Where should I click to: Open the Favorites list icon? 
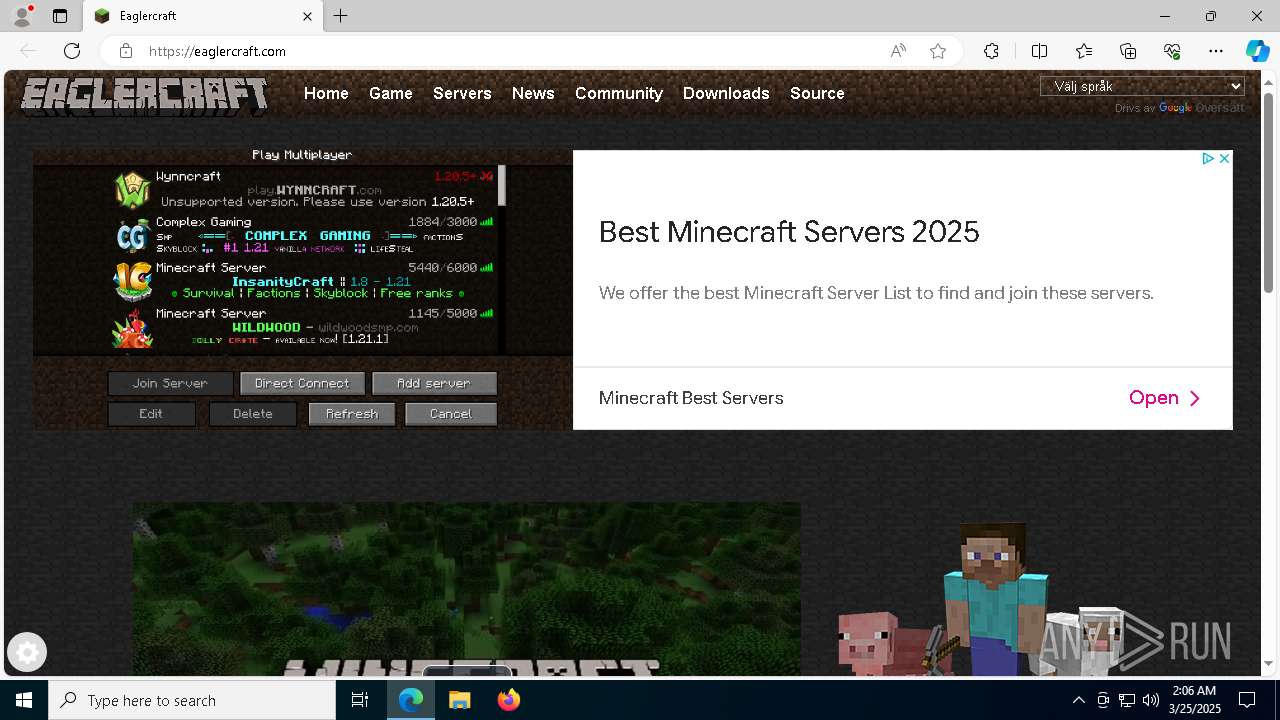click(x=1084, y=51)
